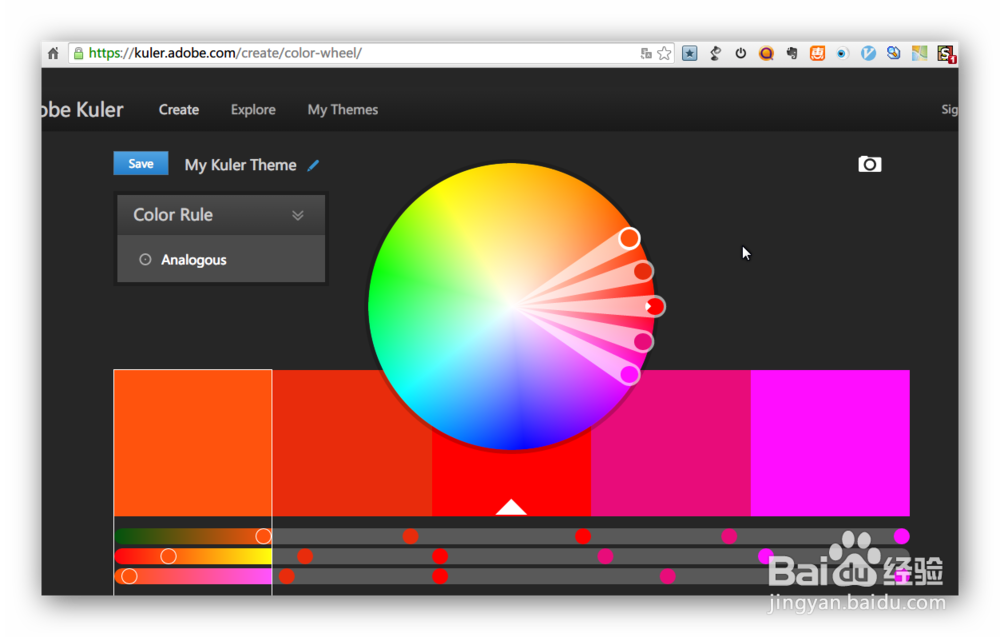This screenshot has height=637, width=1000.
Task: Click the orange swatch middle slider handle
Action: click(x=168, y=556)
